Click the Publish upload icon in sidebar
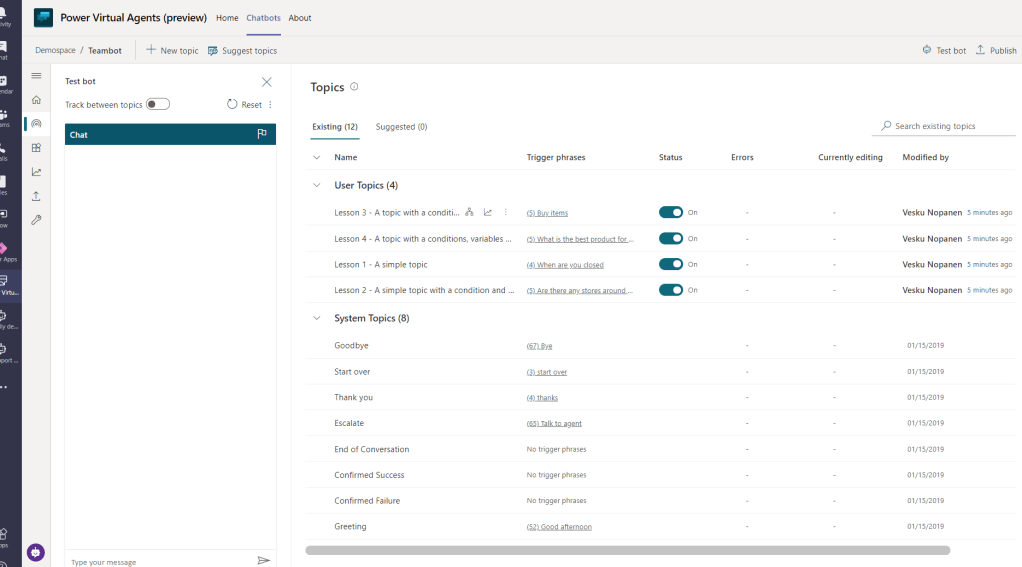Image resolution: width=1022 pixels, height=567 pixels. 36,196
